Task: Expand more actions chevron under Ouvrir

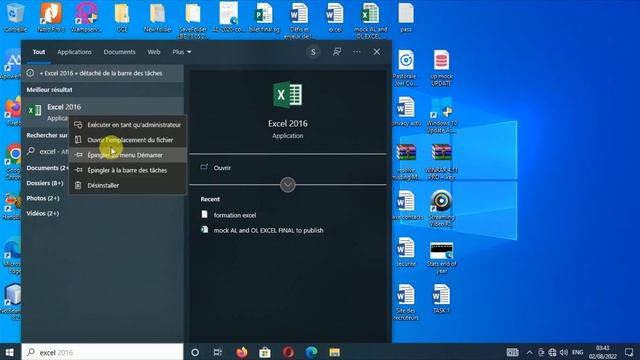Action: 288,185
